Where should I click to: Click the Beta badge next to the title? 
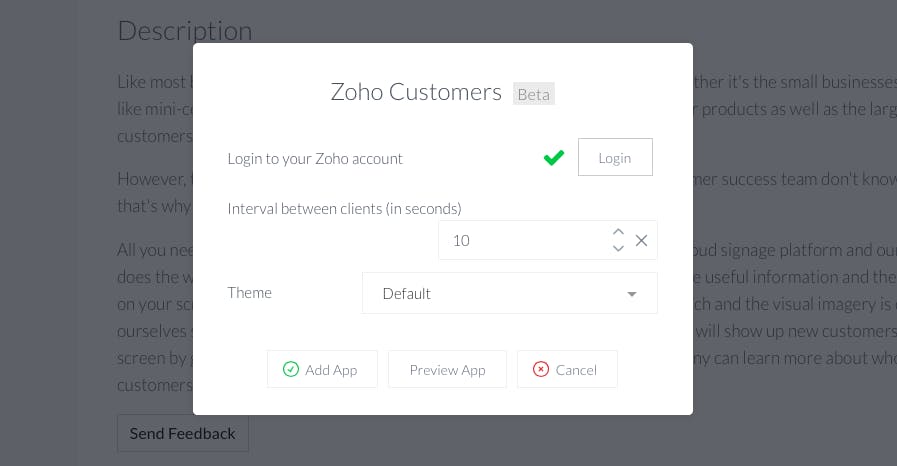[534, 94]
